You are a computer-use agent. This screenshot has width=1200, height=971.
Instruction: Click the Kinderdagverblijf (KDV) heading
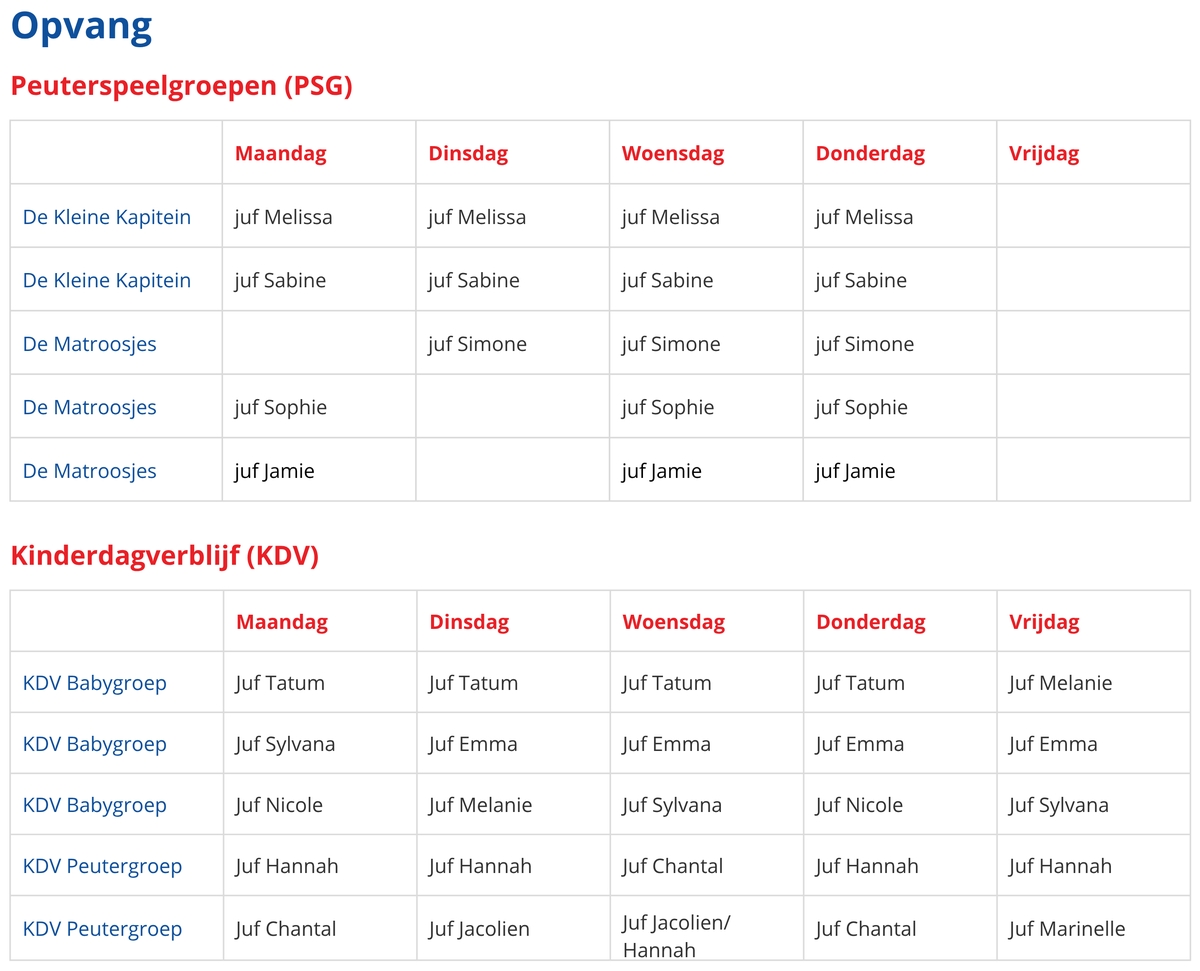[165, 556]
